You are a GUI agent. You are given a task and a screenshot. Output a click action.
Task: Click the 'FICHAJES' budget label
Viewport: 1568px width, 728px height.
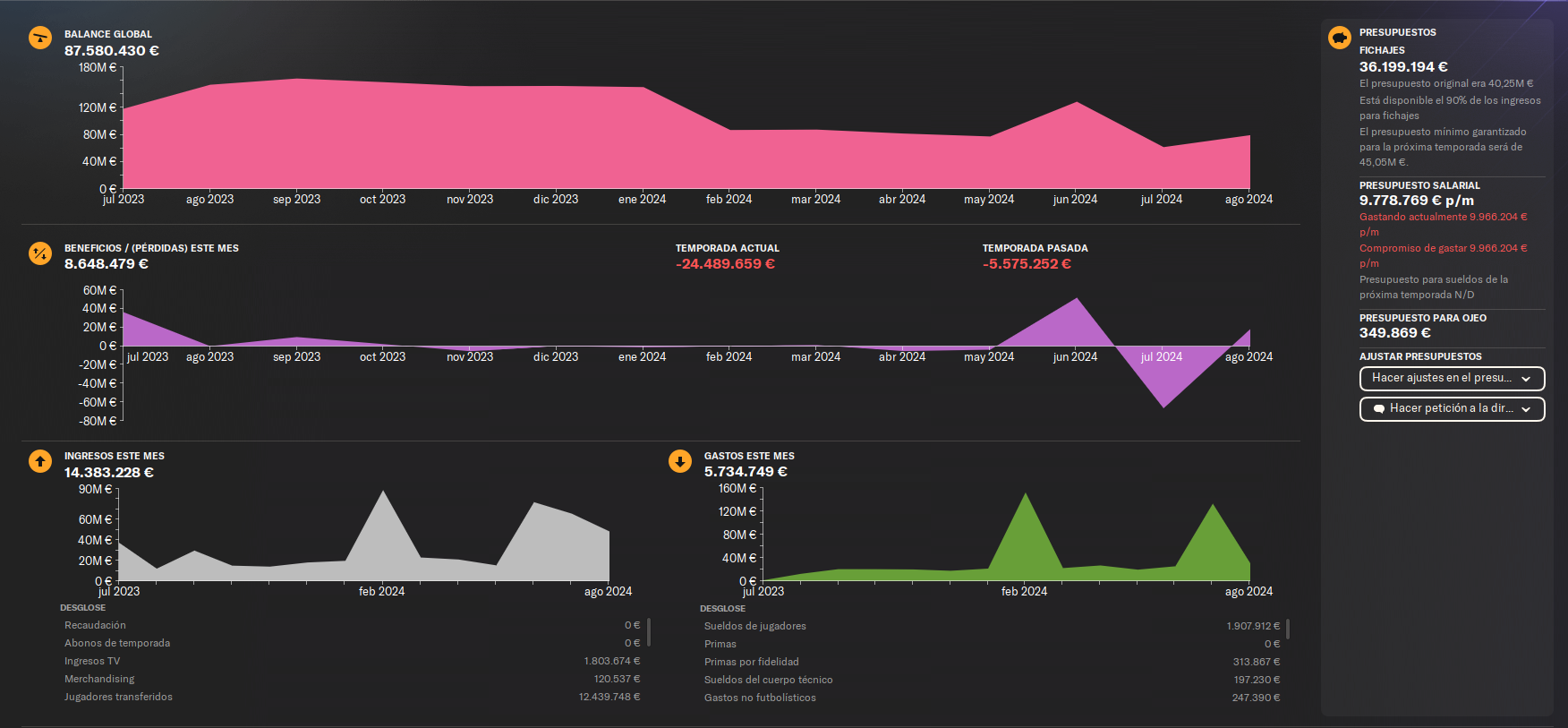[x=1382, y=50]
